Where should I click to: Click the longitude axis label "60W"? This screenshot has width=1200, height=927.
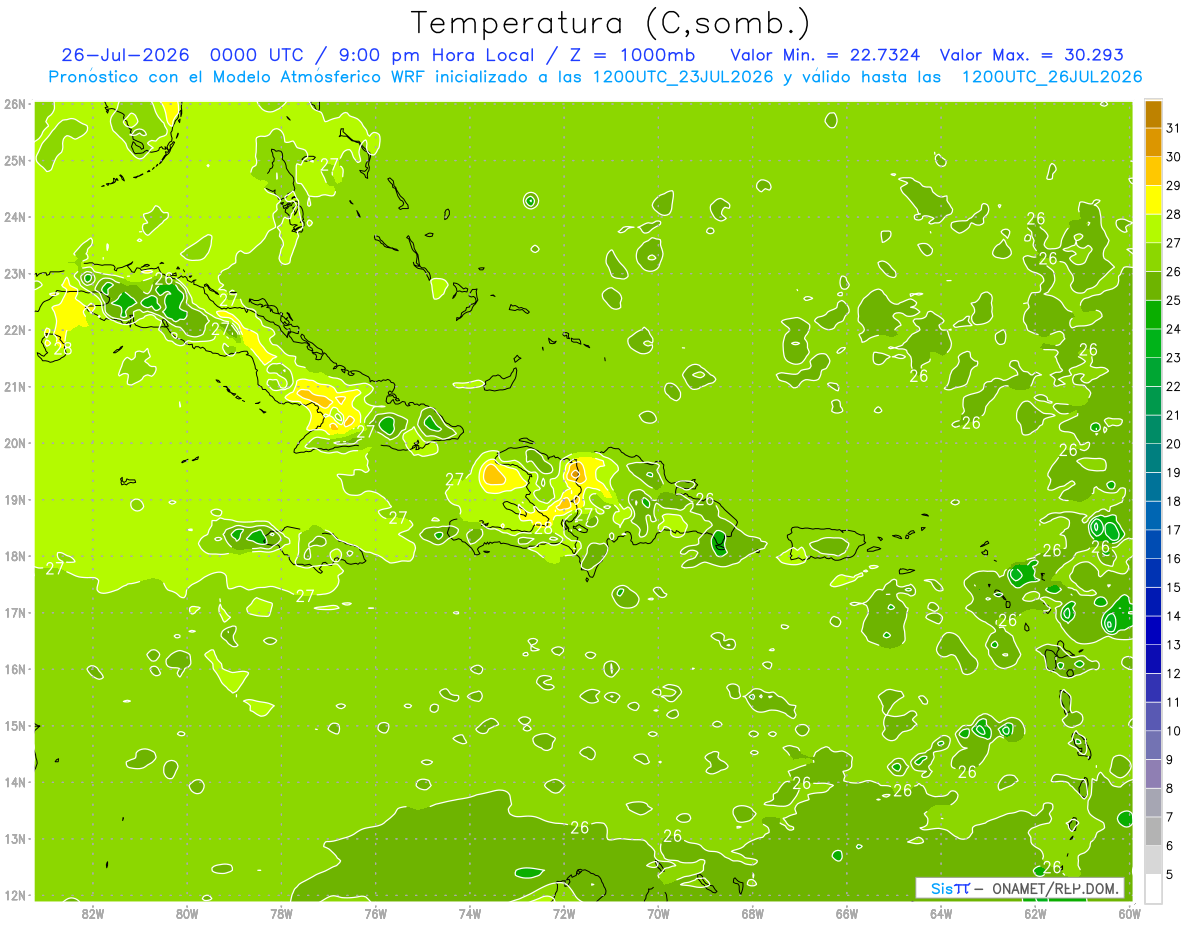1130,914
